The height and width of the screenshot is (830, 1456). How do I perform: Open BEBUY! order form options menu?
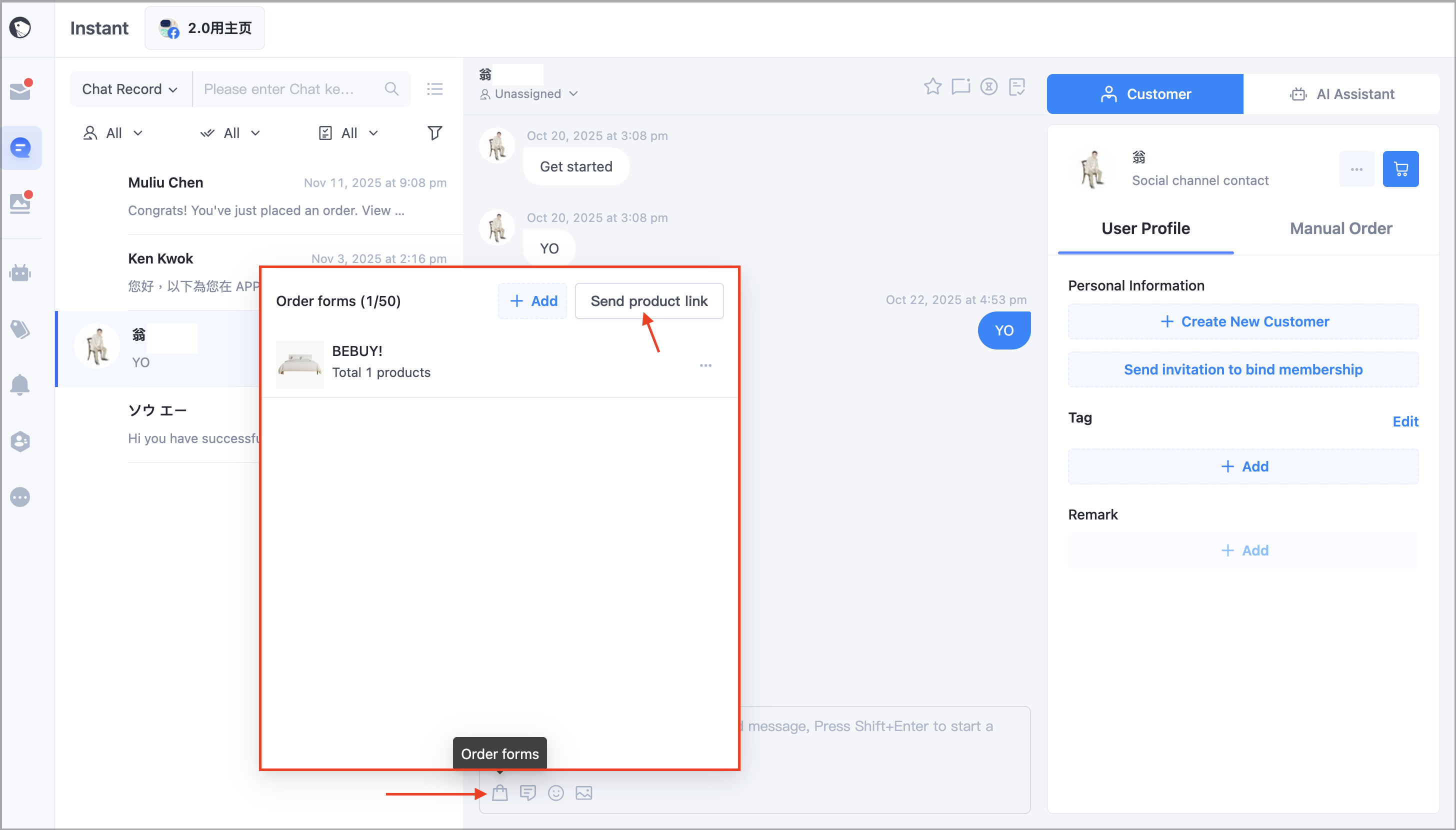[705, 365]
